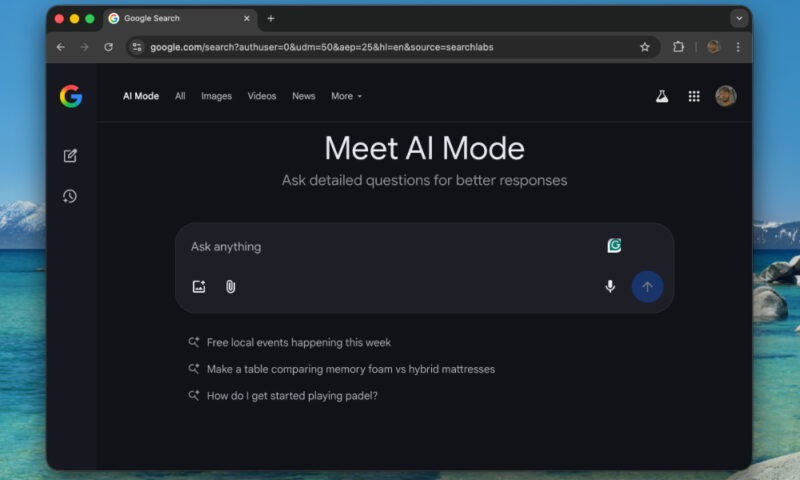
Task: Switch to the Images tab
Action: coord(216,96)
